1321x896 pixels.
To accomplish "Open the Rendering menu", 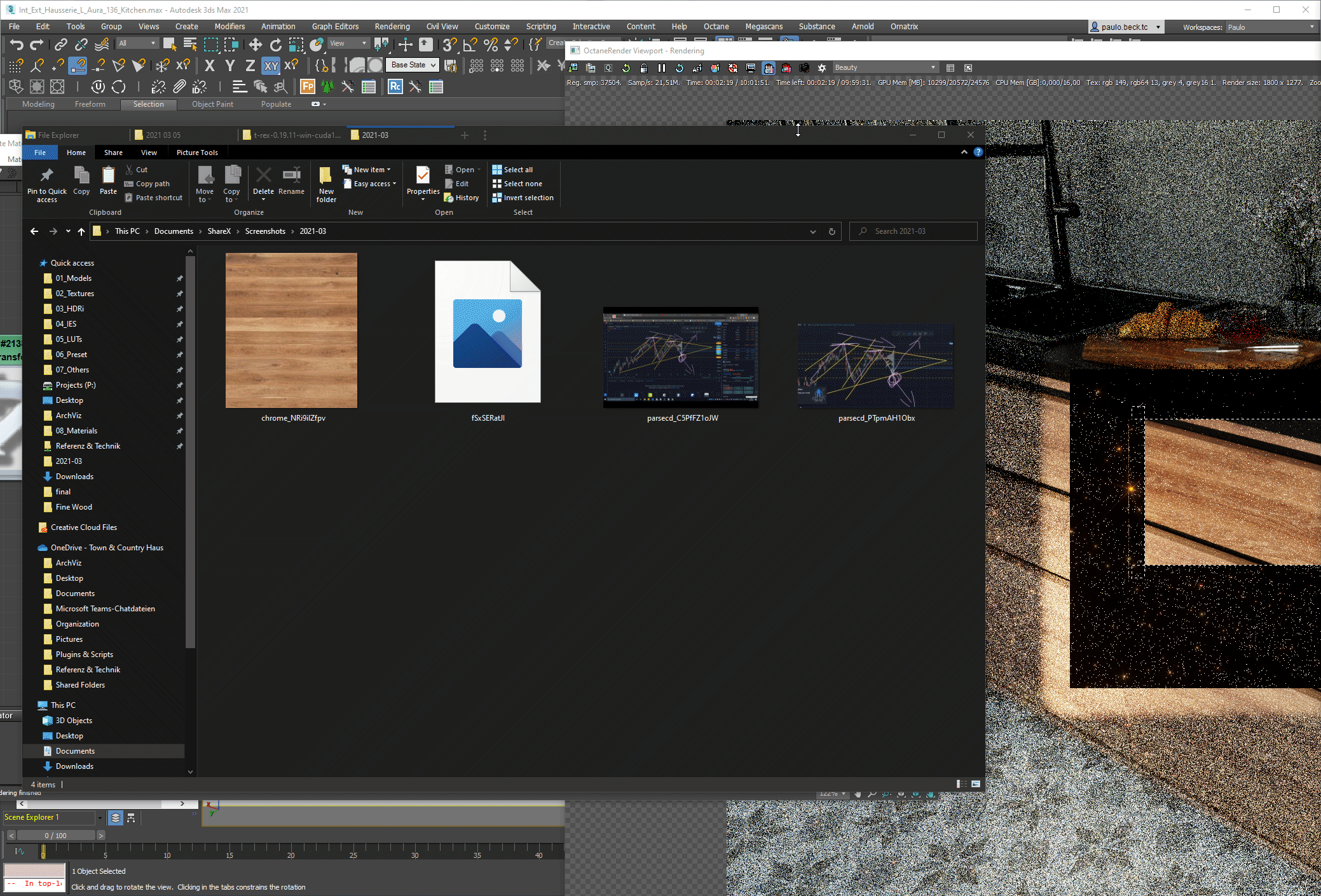I will point(392,26).
